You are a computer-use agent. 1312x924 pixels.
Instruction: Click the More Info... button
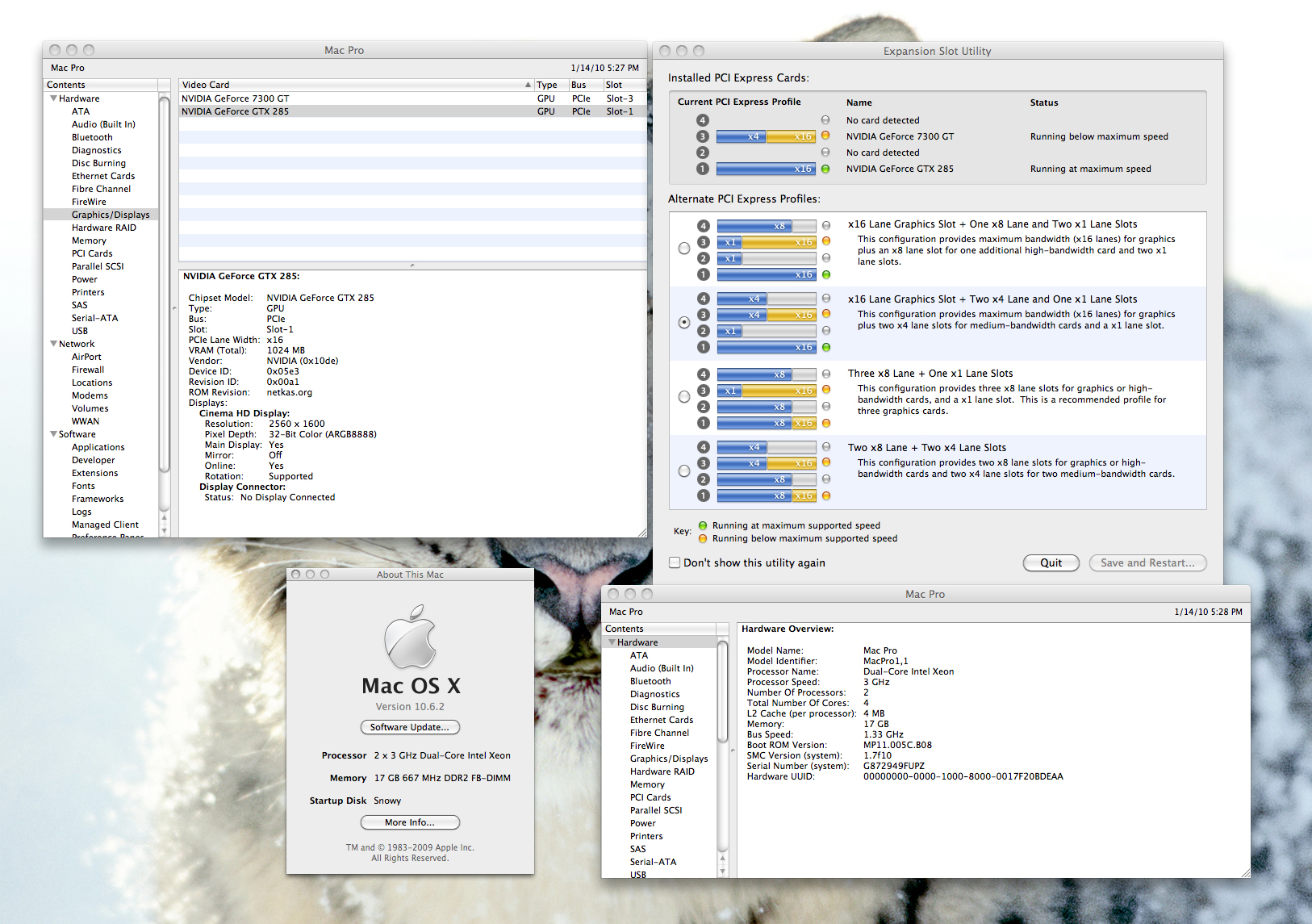coord(410,822)
